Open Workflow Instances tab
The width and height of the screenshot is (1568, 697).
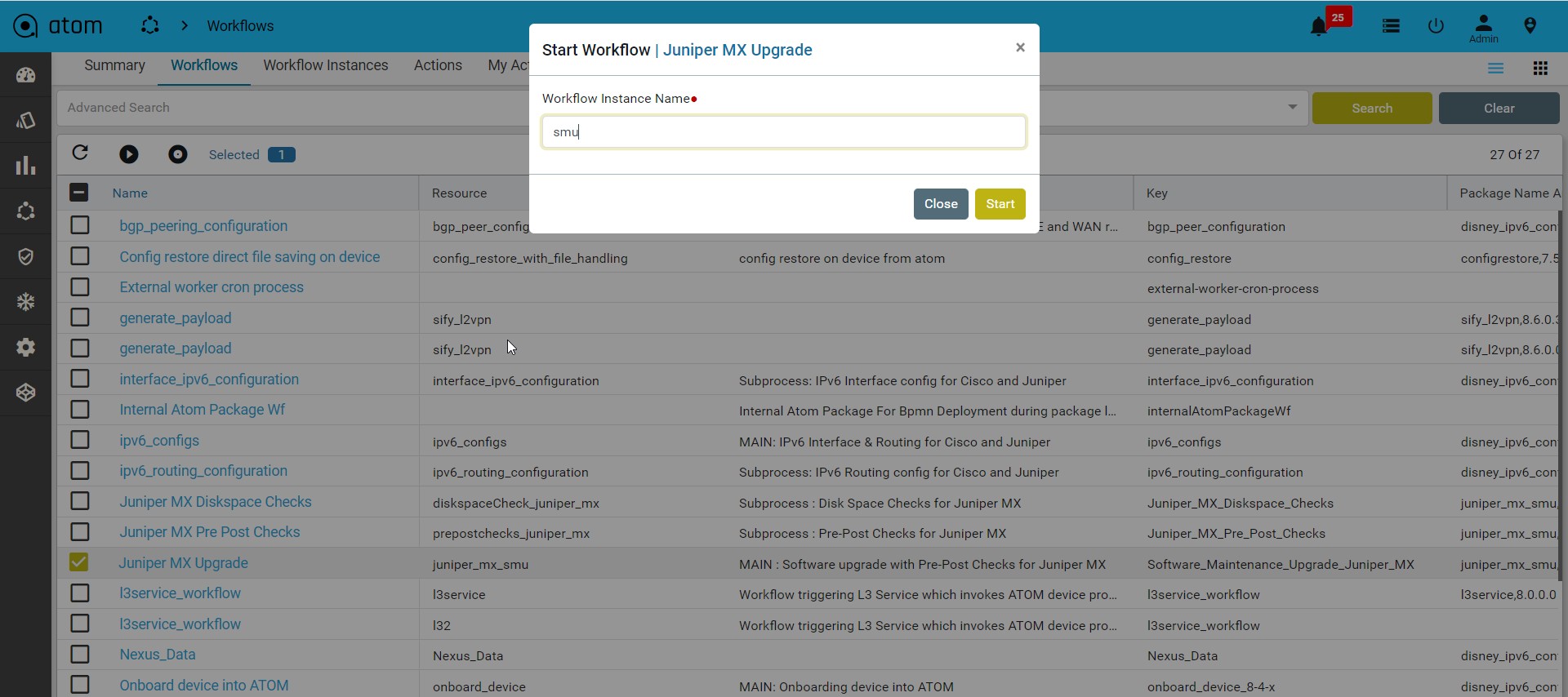click(325, 65)
